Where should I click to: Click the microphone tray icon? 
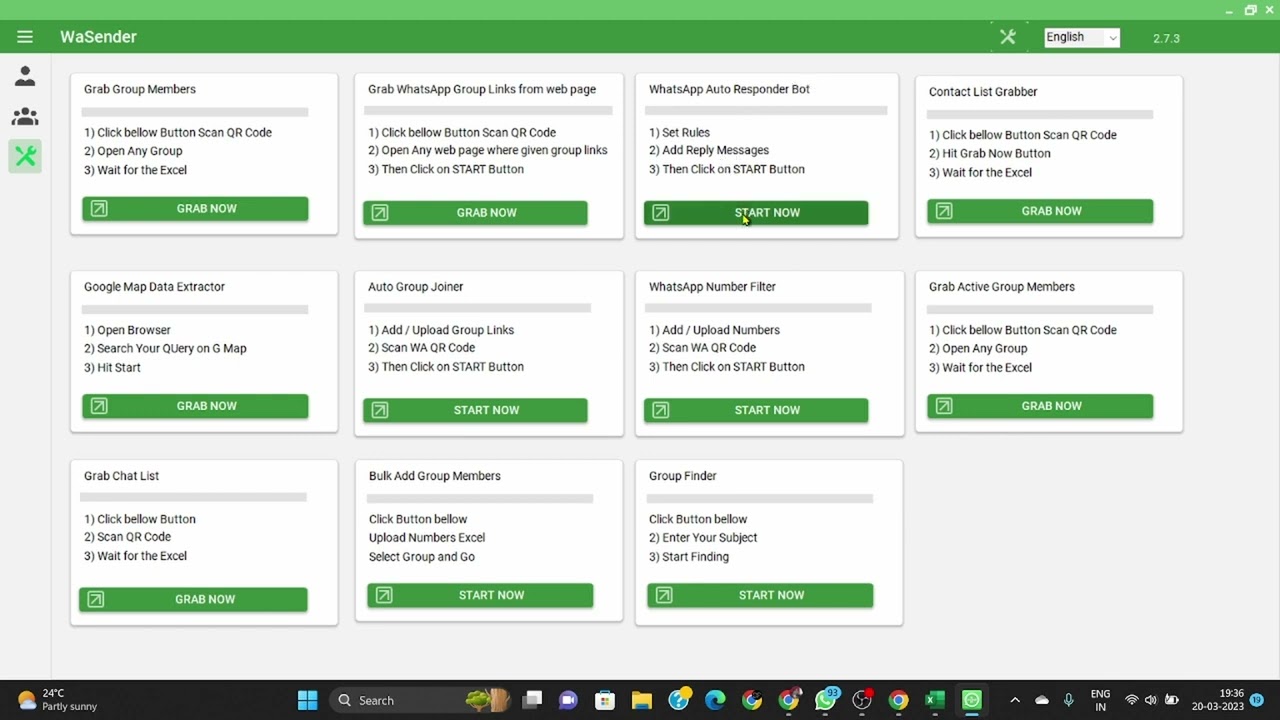pos(1069,700)
